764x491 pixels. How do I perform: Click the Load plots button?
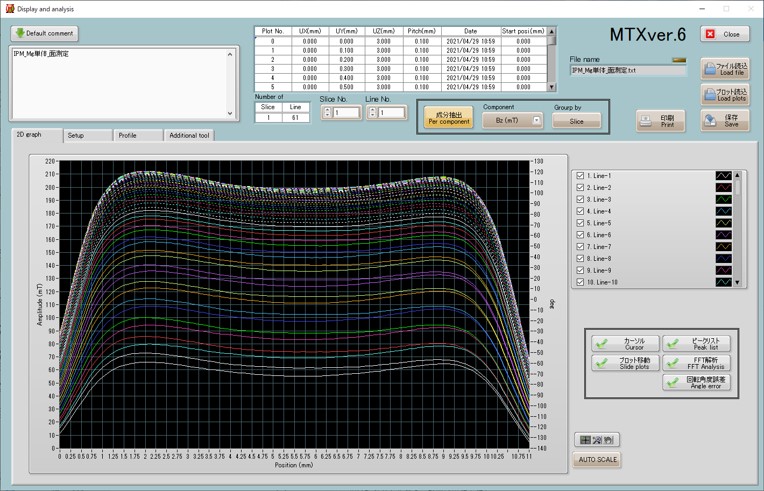pyautogui.click(x=725, y=94)
